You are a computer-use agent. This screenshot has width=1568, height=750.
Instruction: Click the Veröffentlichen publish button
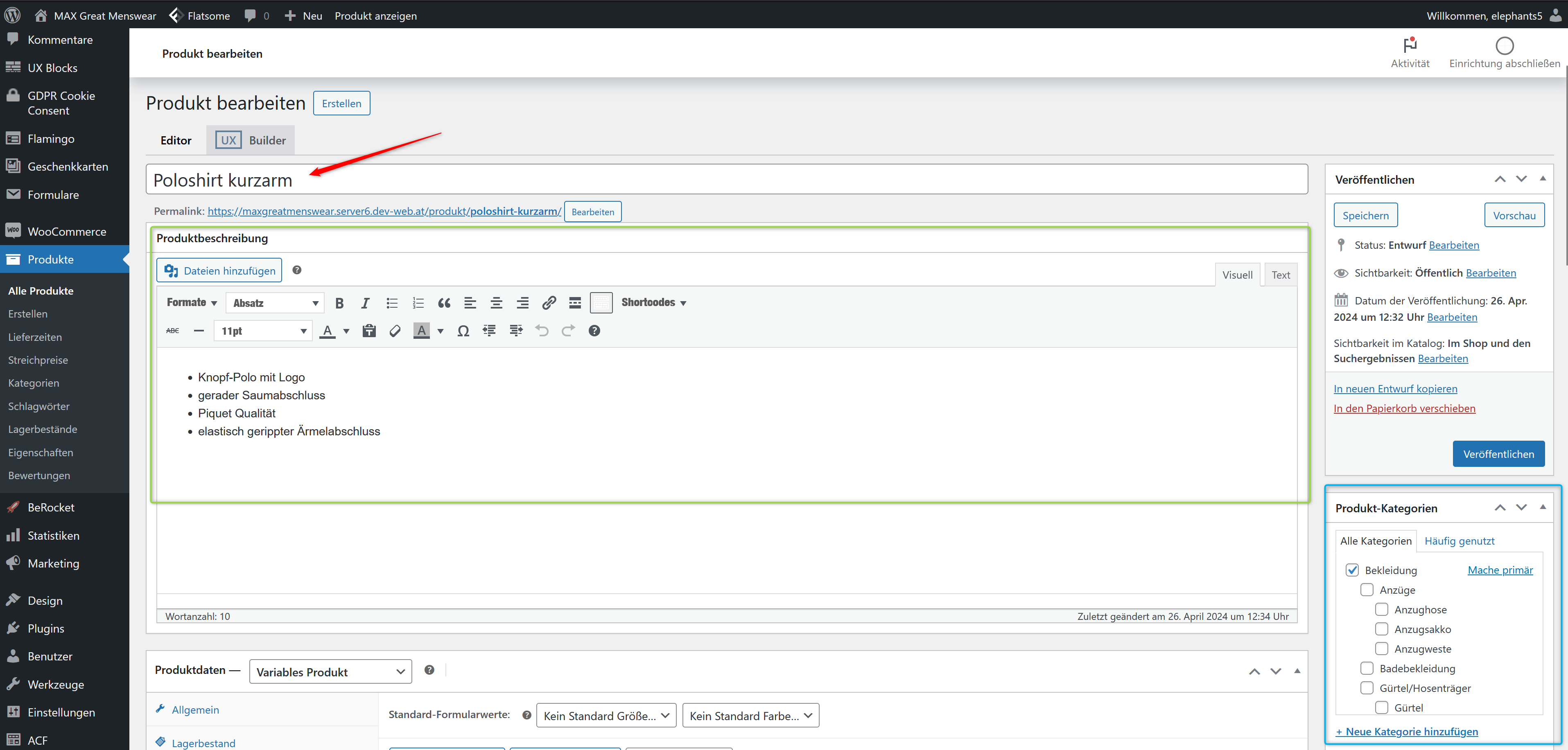coord(1499,454)
